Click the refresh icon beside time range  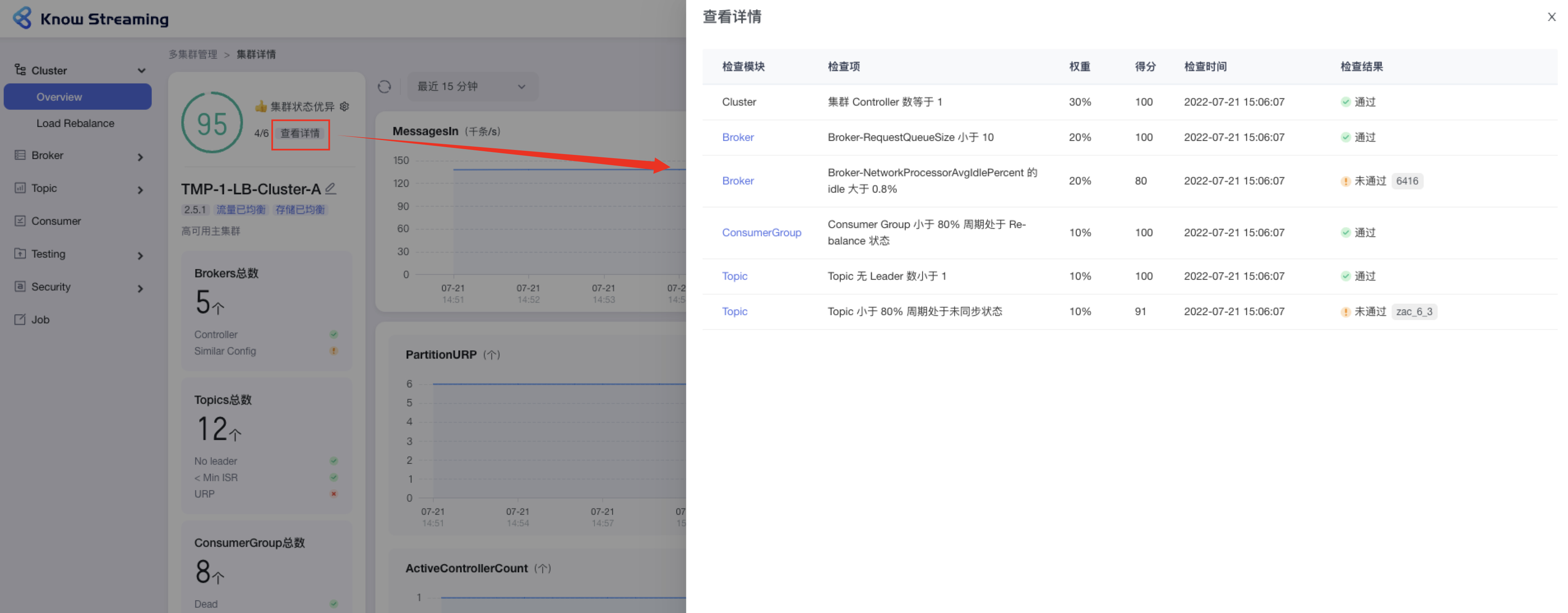coord(384,86)
